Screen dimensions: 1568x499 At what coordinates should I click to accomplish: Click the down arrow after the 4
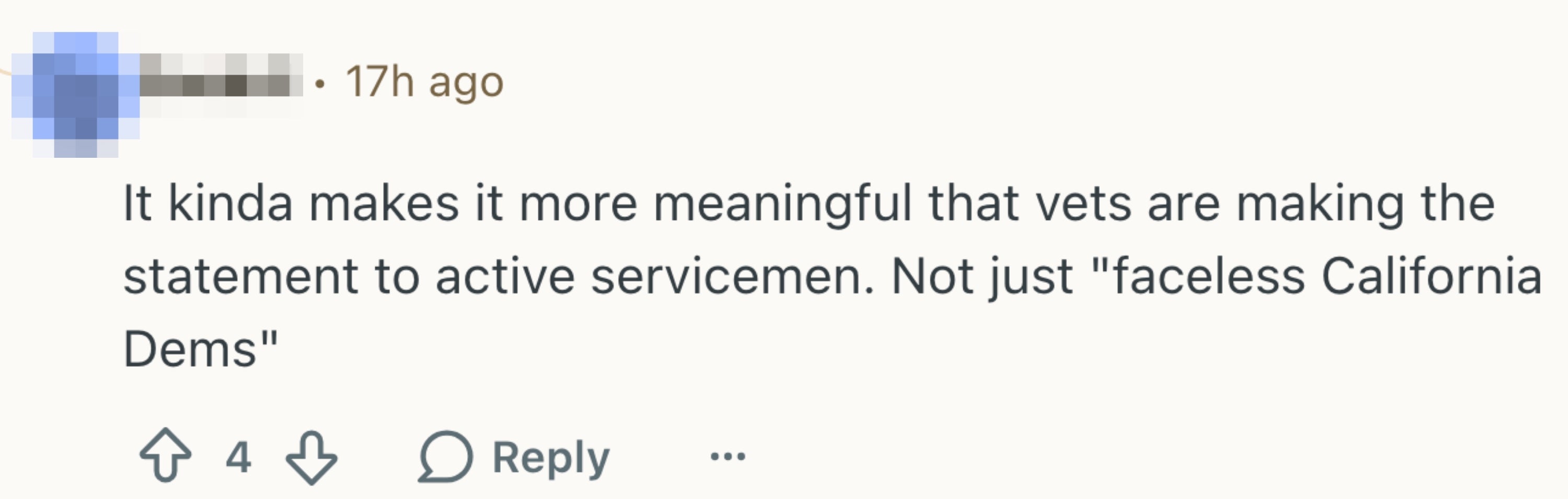[x=311, y=457]
